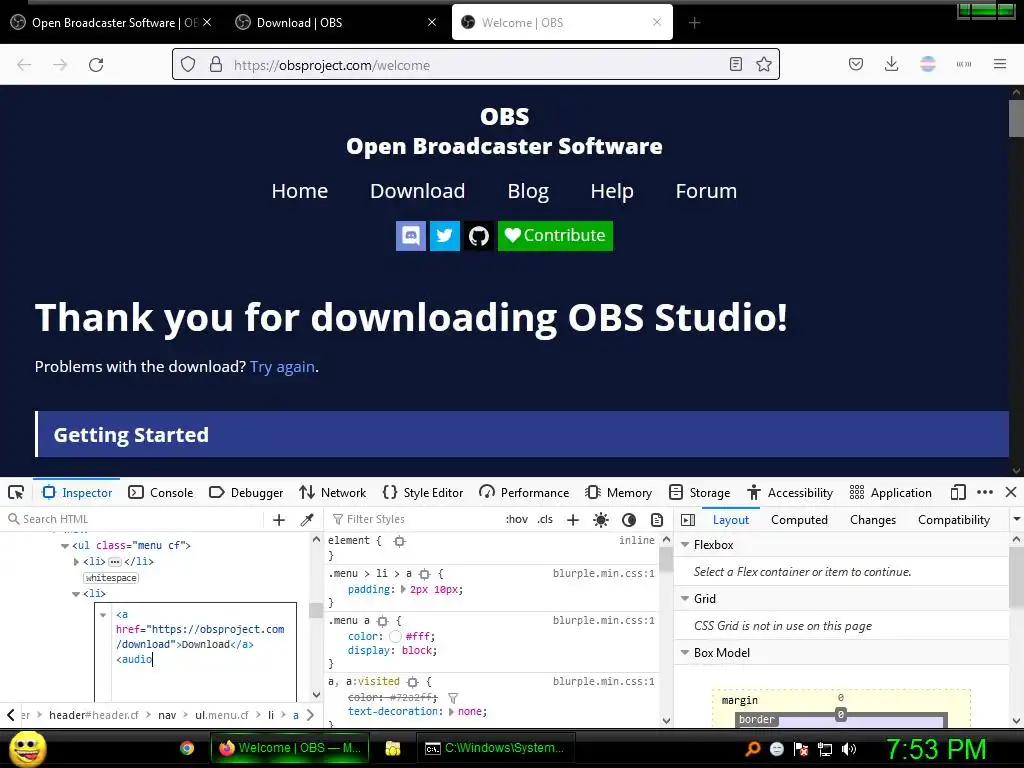Image resolution: width=1024 pixels, height=768 pixels.
Task: Open the Twitter icon on OBS page
Action: point(445,236)
